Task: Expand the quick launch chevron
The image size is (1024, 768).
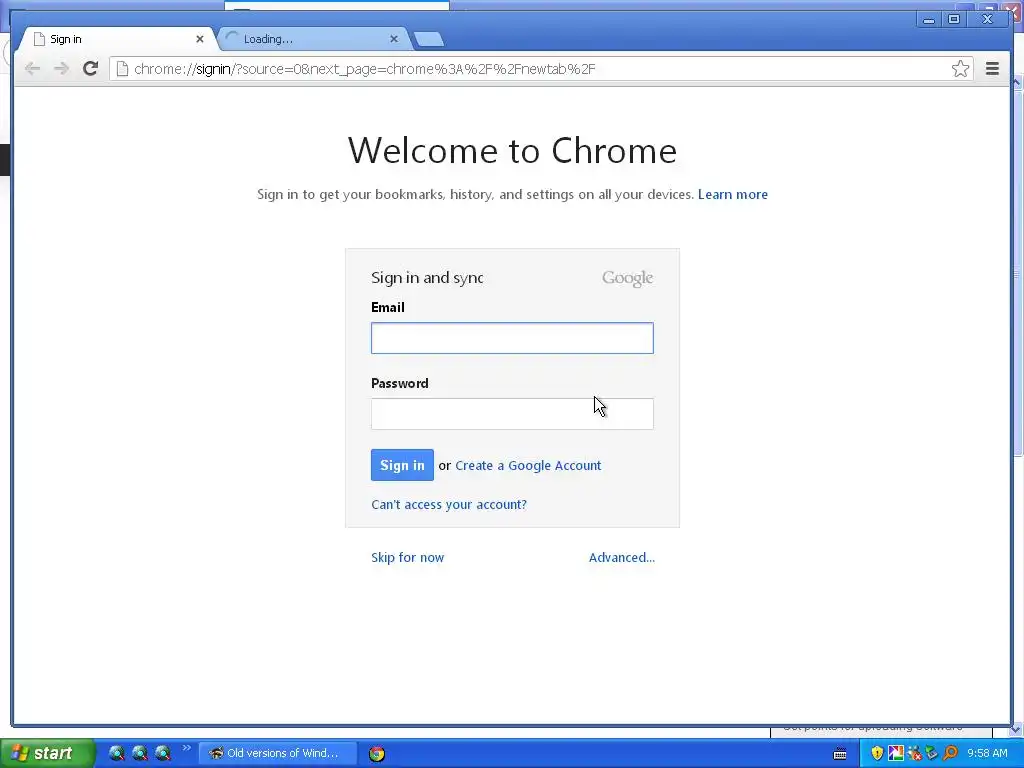Action: 187,748
